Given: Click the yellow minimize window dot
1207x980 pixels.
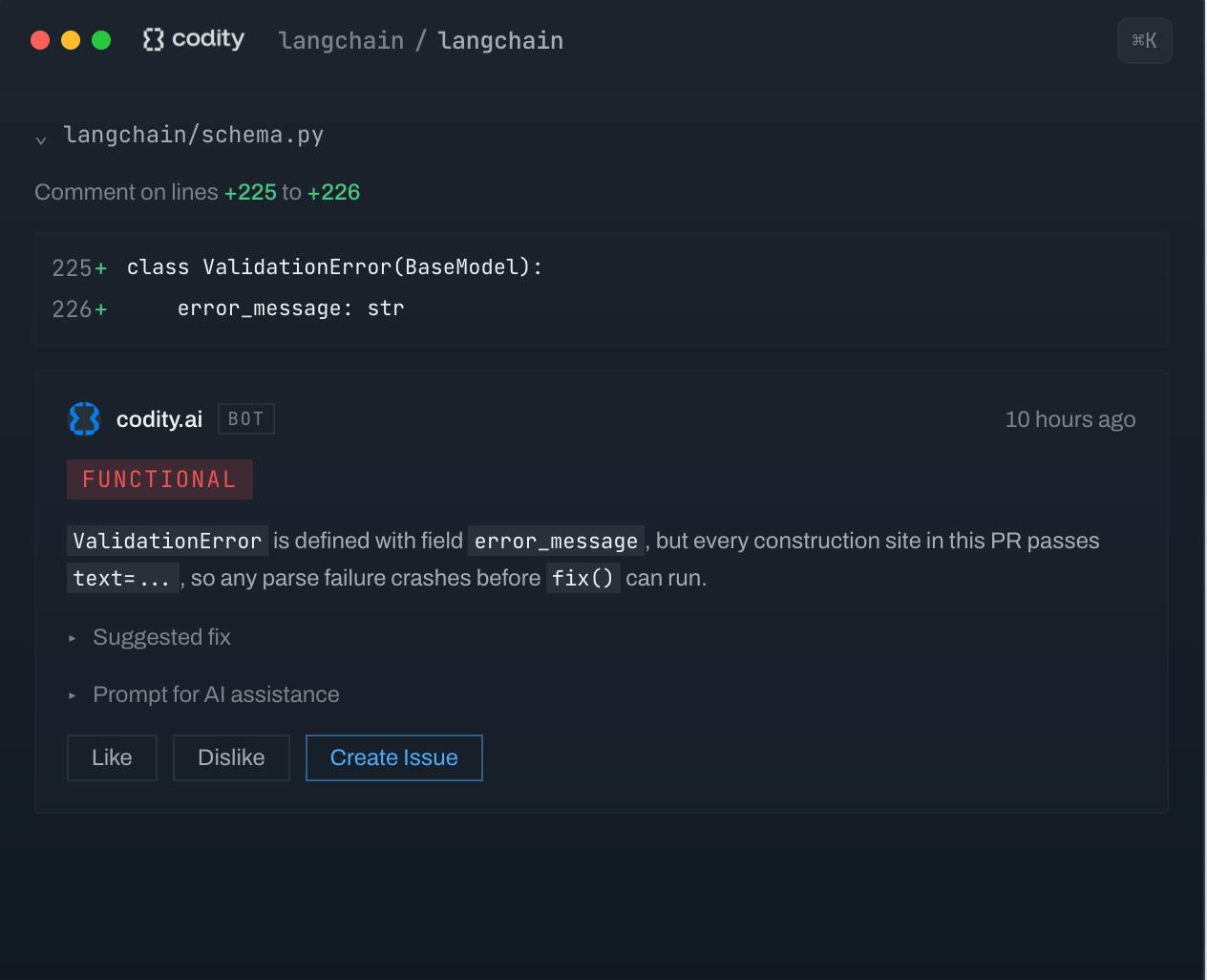Looking at the screenshot, I should coord(71,40).
